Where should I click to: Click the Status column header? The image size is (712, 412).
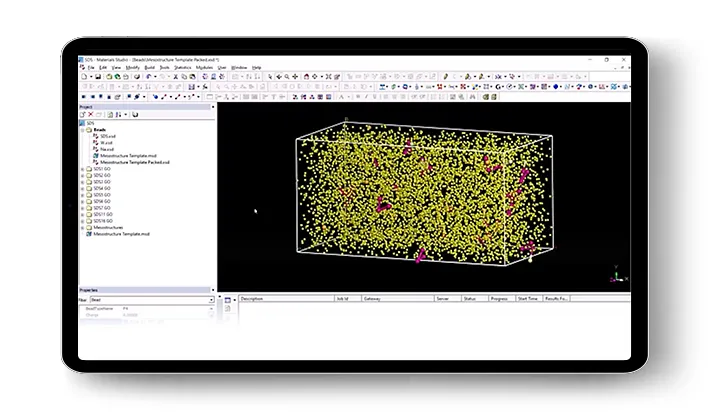pyautogui.click(x=475, y=298)
